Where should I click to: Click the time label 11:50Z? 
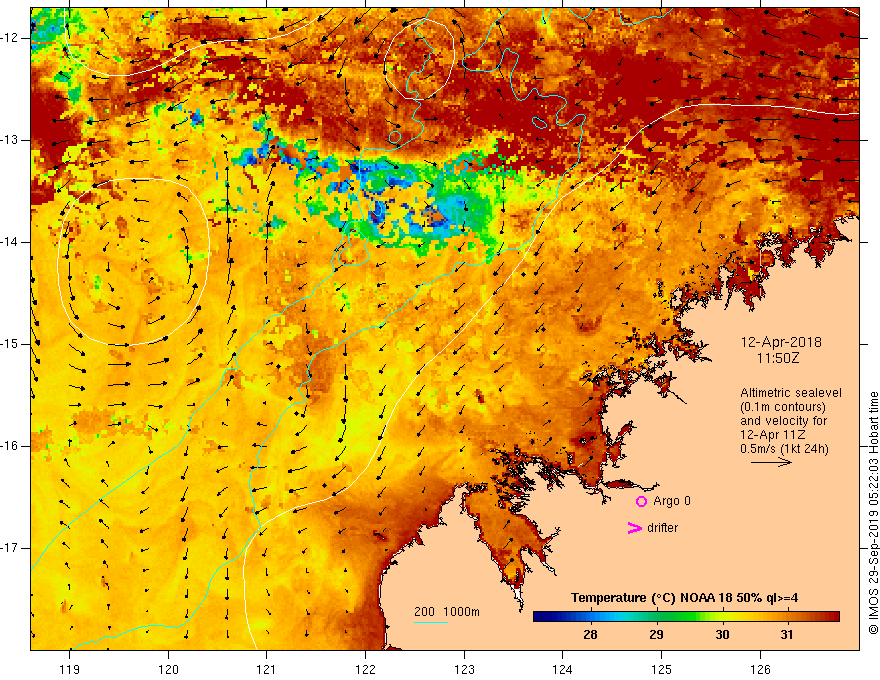(x=777, y=358)
